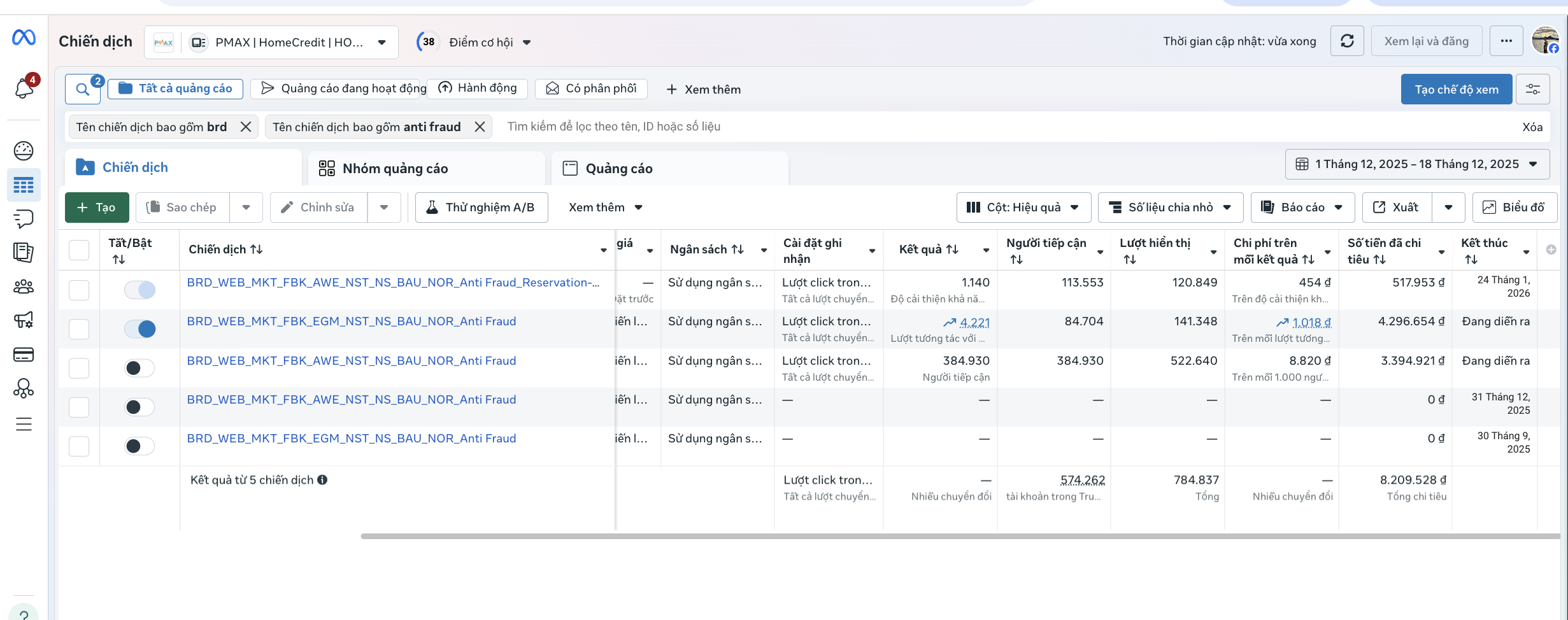Viewport: 1568px width, 620px height.
Task: Click the green Tạo button
Action: (97, 208)
